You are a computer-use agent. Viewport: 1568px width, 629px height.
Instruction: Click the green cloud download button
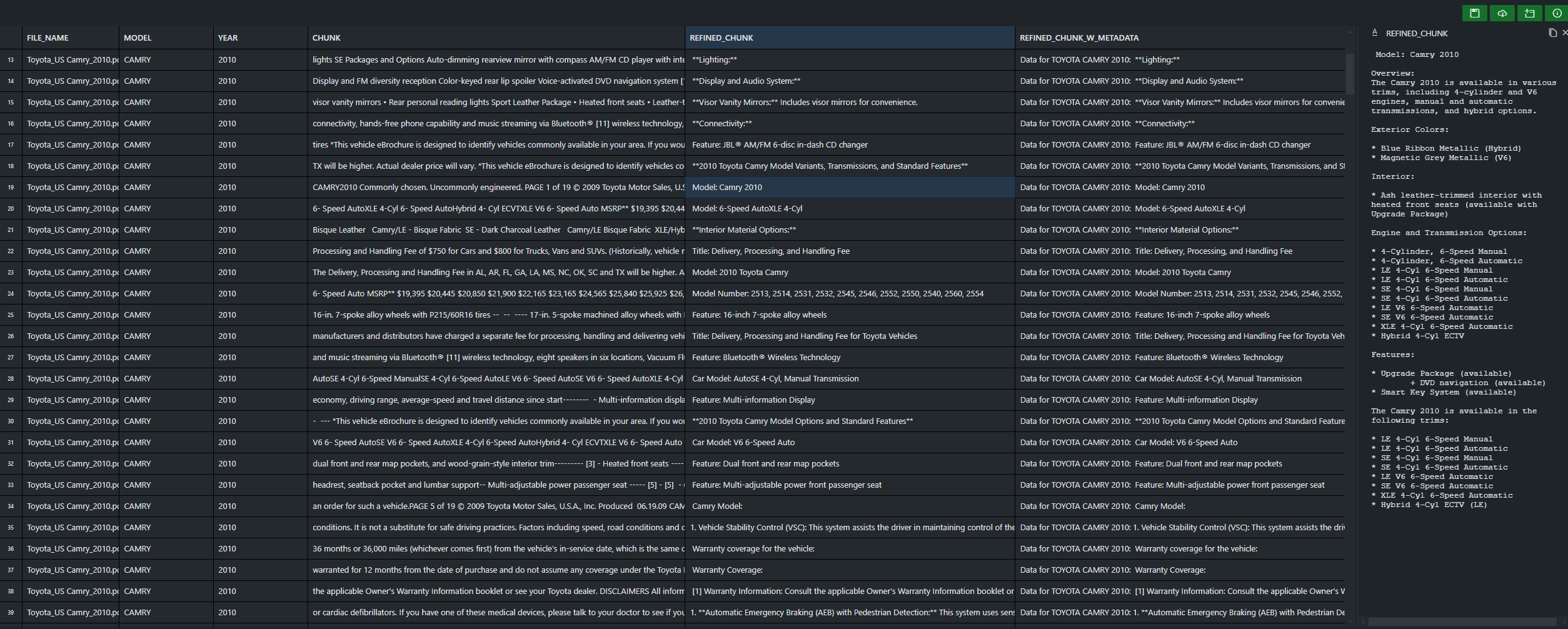tap(1502, 13)
